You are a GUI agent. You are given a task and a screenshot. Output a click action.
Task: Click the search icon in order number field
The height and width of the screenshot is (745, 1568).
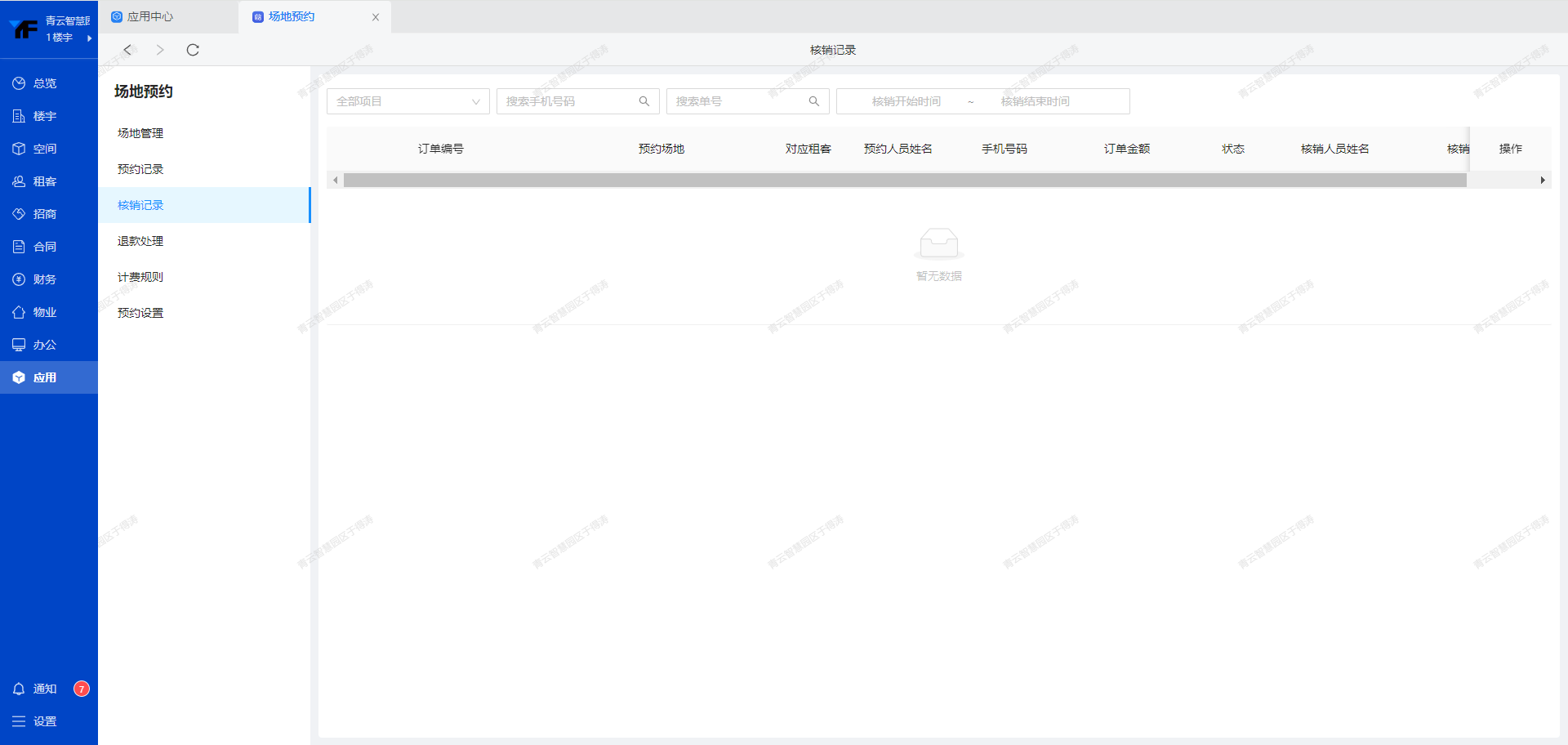pyautogui.click(x=813, y=101)
